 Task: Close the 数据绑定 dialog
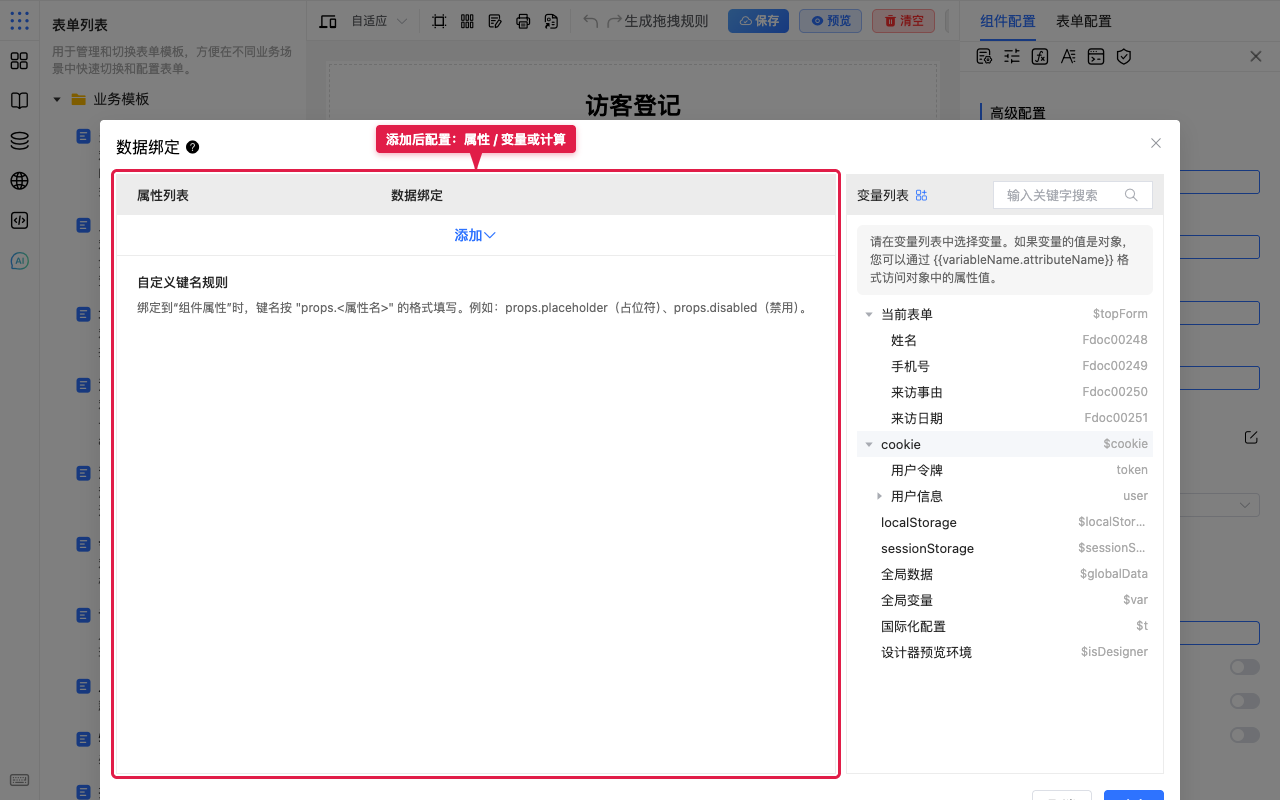coord(1156,143)
